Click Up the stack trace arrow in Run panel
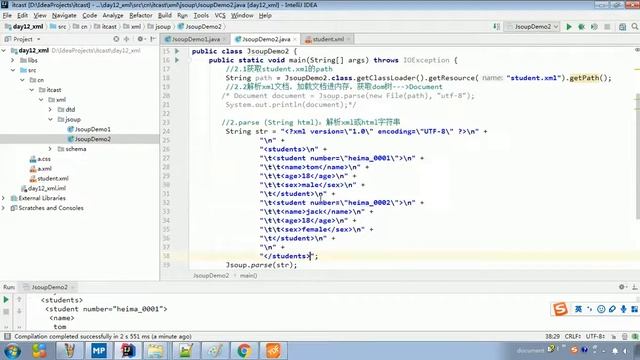Viewport: 640px width, 360px height. pos(19,300)
